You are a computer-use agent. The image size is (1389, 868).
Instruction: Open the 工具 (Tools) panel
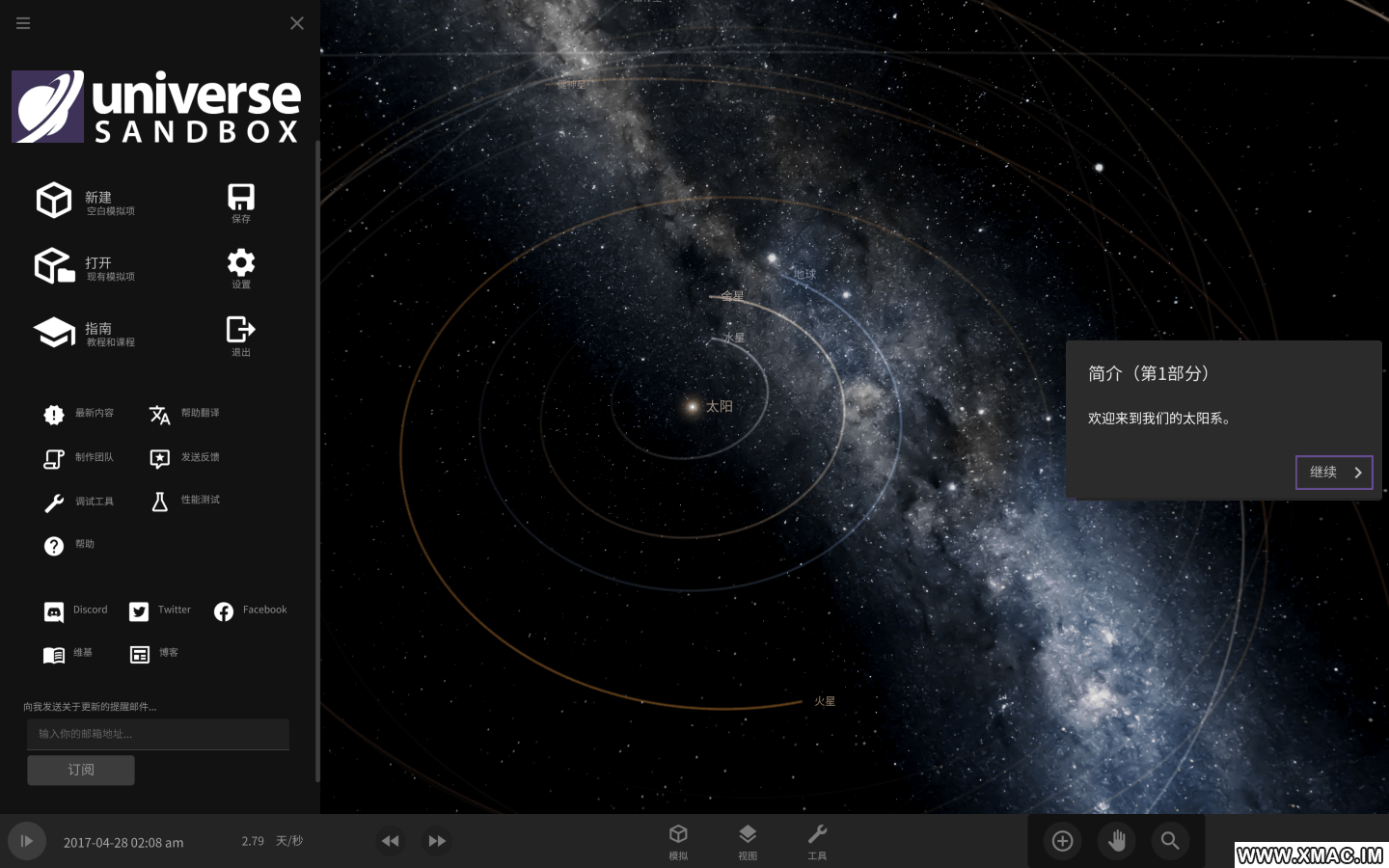(817, 841)
